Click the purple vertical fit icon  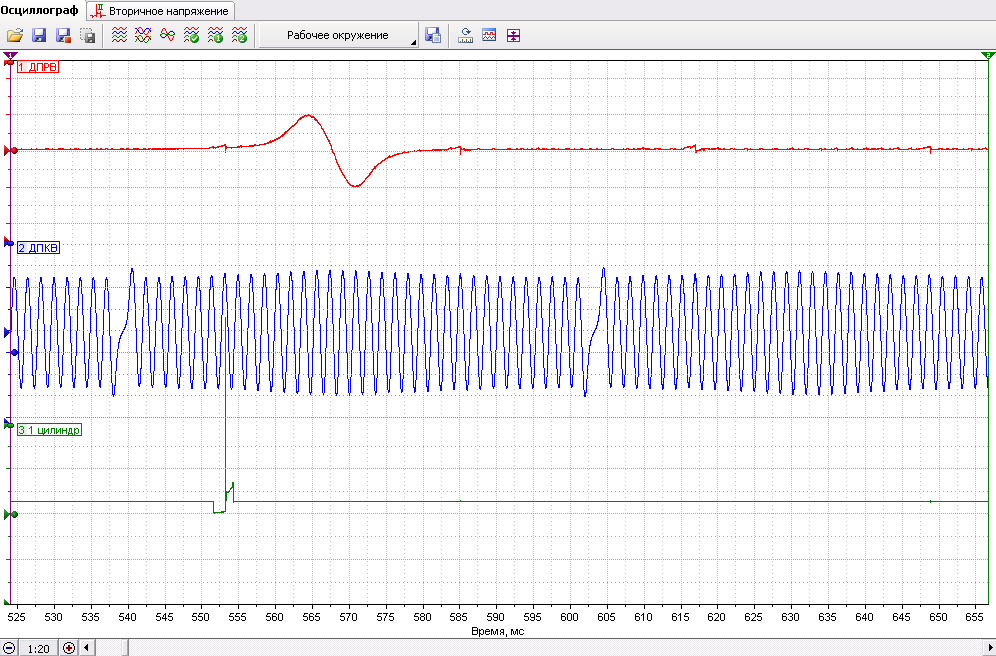pos(513,36)
